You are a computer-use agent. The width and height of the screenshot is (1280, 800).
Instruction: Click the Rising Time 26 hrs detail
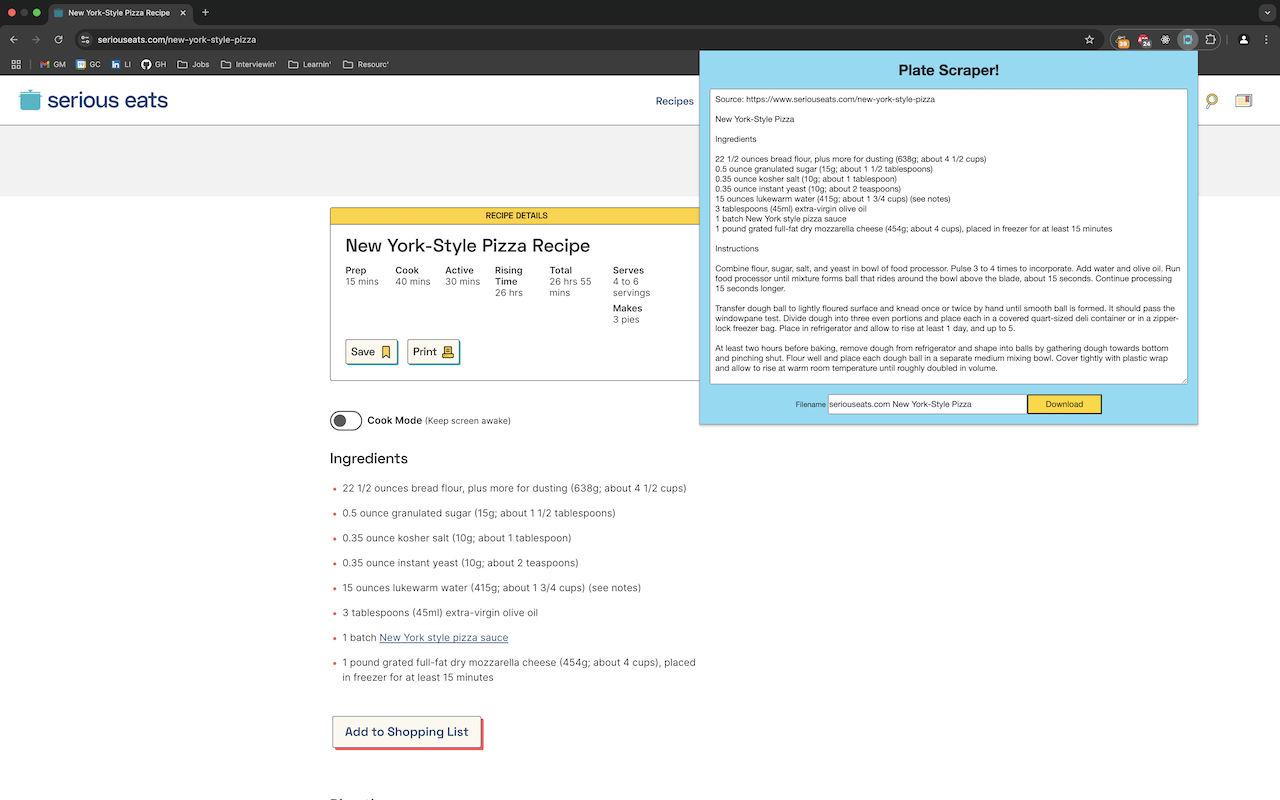pos(509,281)
